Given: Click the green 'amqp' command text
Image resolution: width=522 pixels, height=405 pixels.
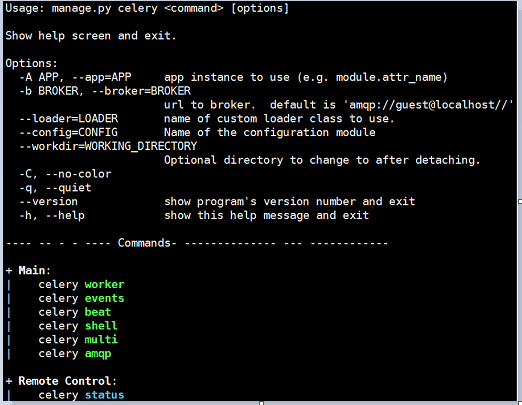Looking at the screenshot, I should [x=98, y=354].
